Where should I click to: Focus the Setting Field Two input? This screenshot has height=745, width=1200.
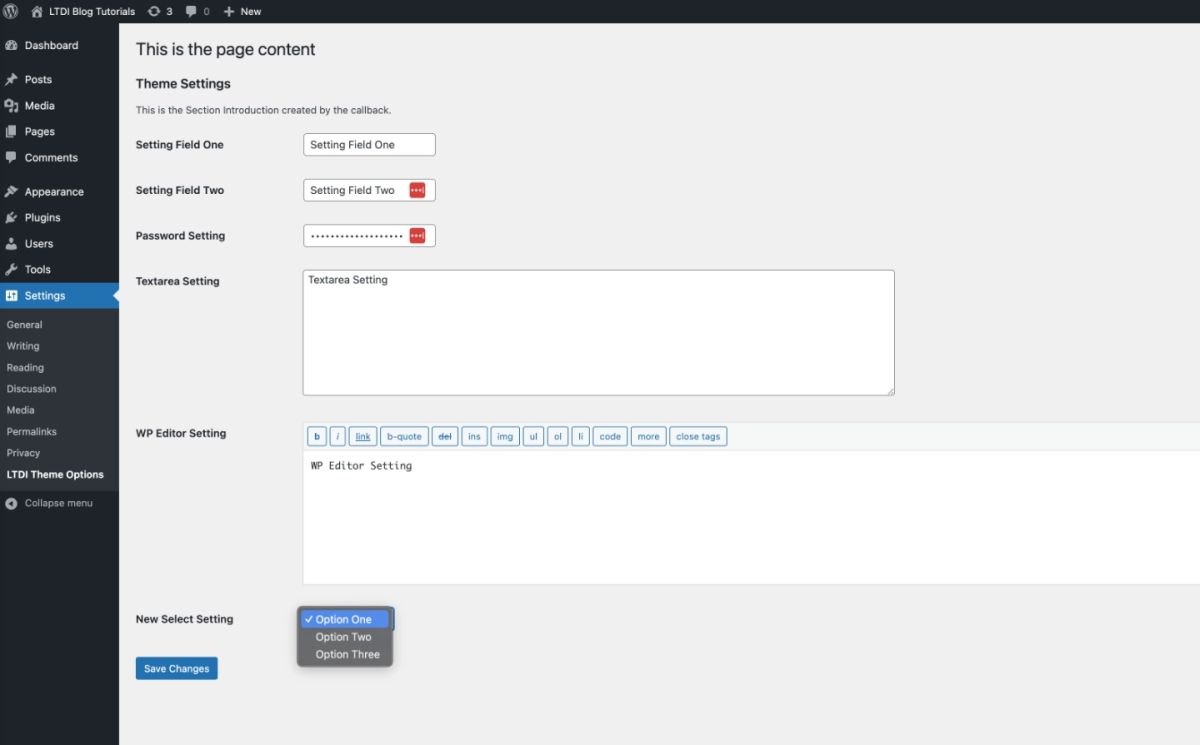click(369, 190)
